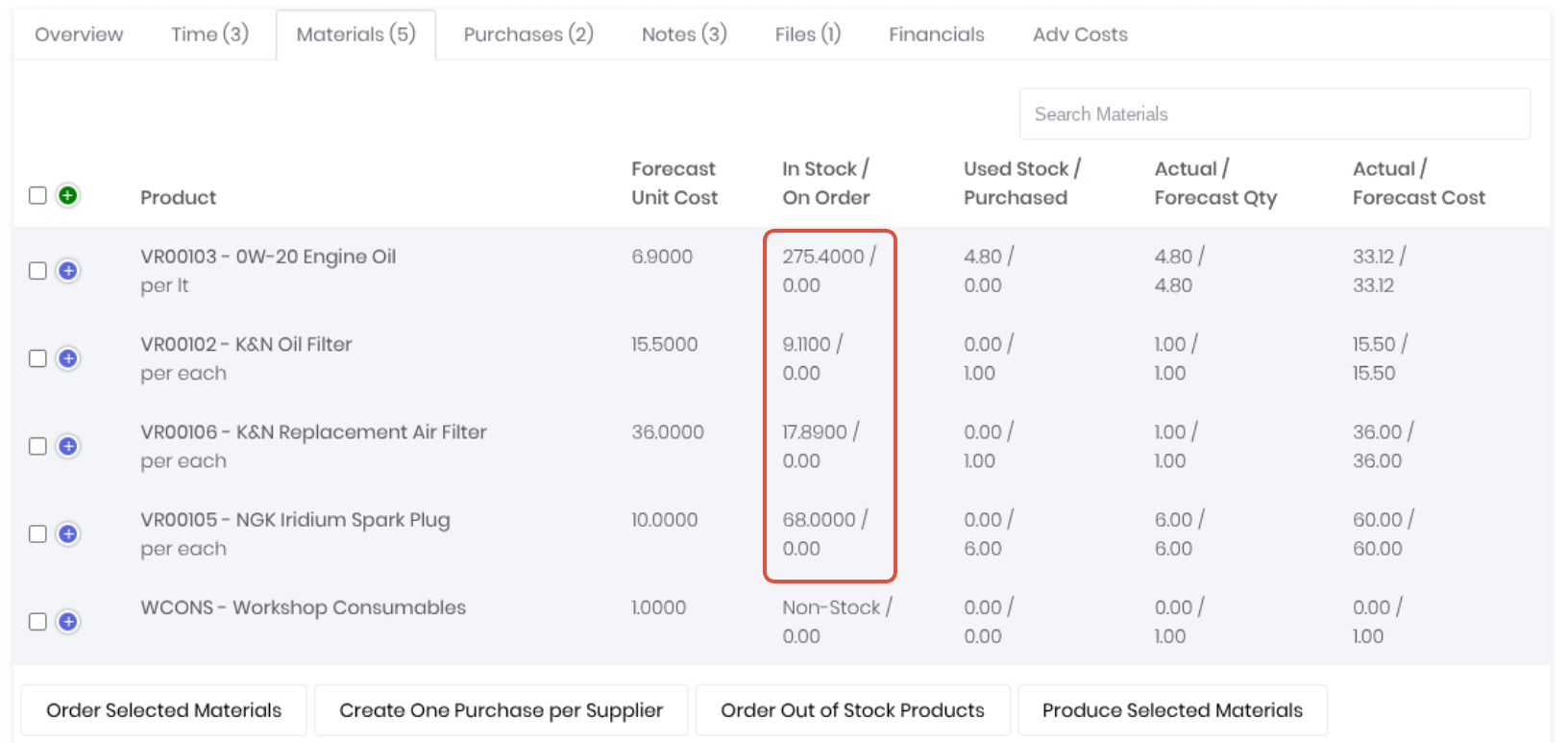Click the 17.8900 in-stock value
This screenshot has height=743, width=1568.
coord(815,432)
